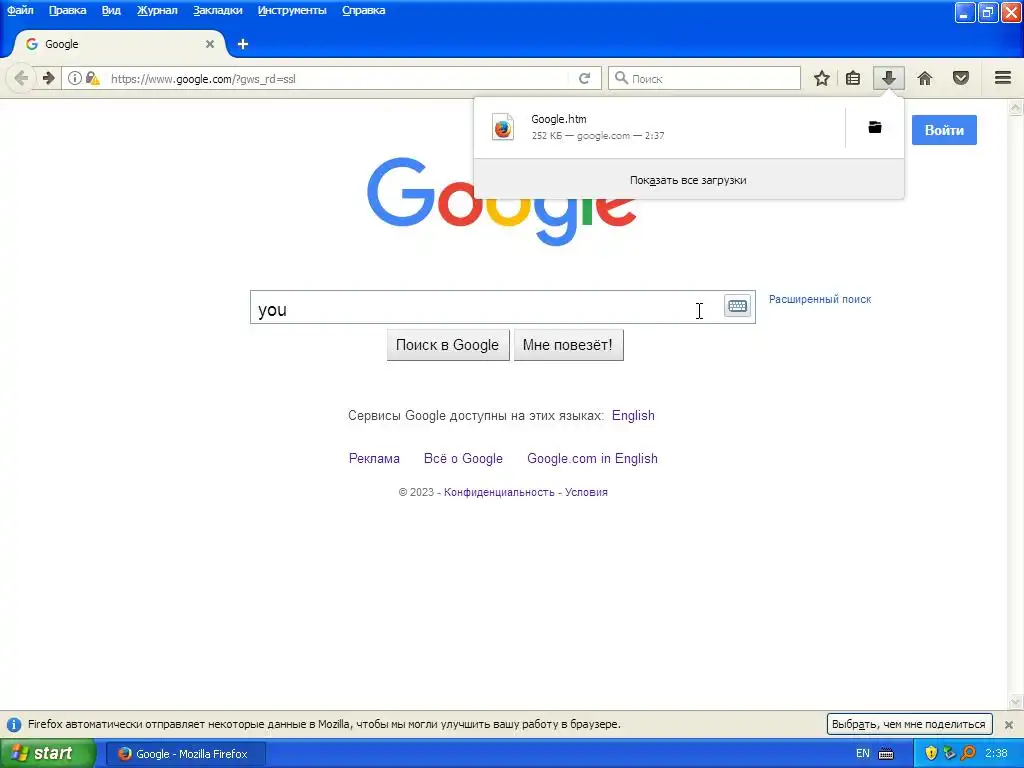Open the Реклама link
The image size is (1024, 768).
(x=374, y=458)
